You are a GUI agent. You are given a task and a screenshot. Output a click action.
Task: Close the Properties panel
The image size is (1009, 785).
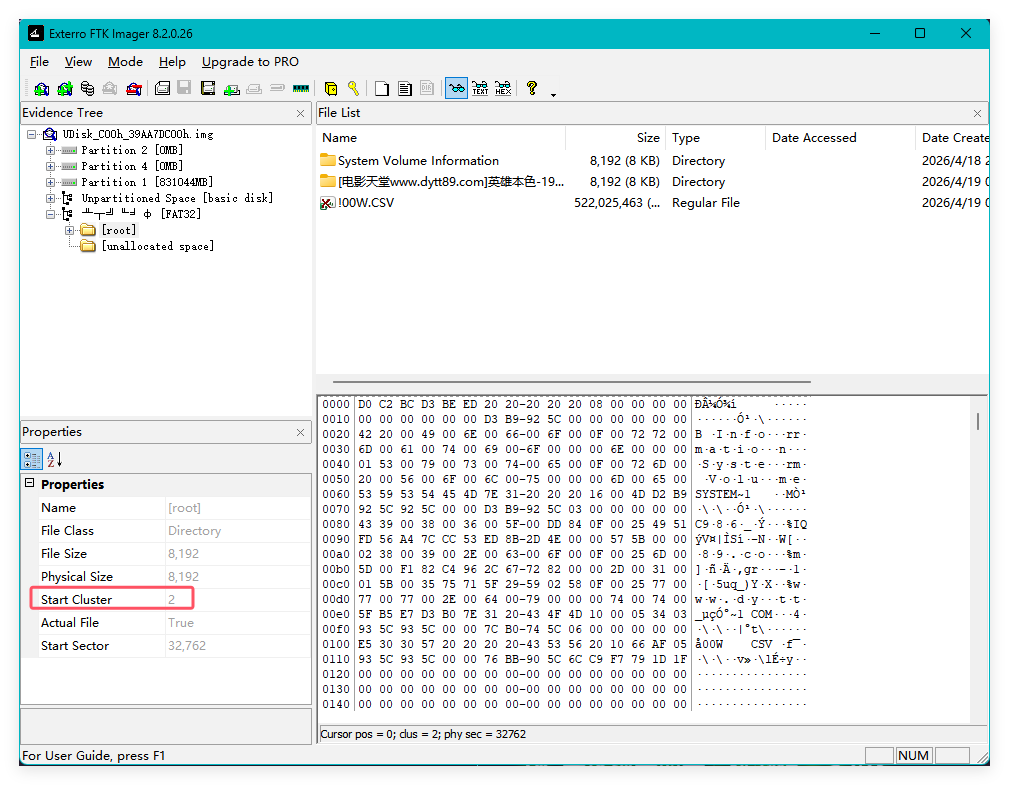(x=301, y=432)
